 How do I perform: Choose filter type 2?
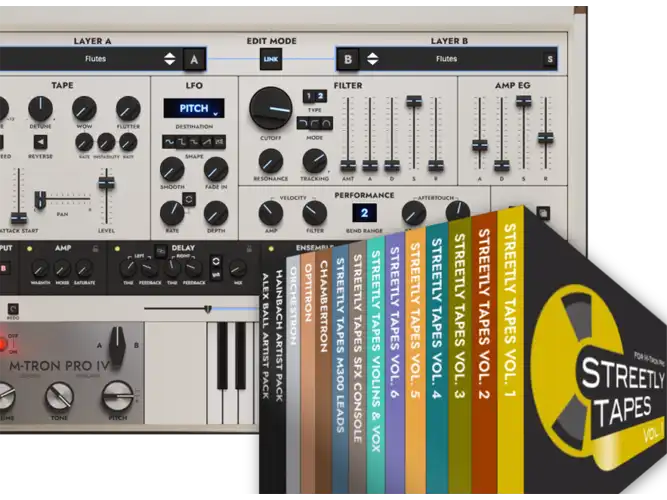pyautogui.click(x=320, y=96)
